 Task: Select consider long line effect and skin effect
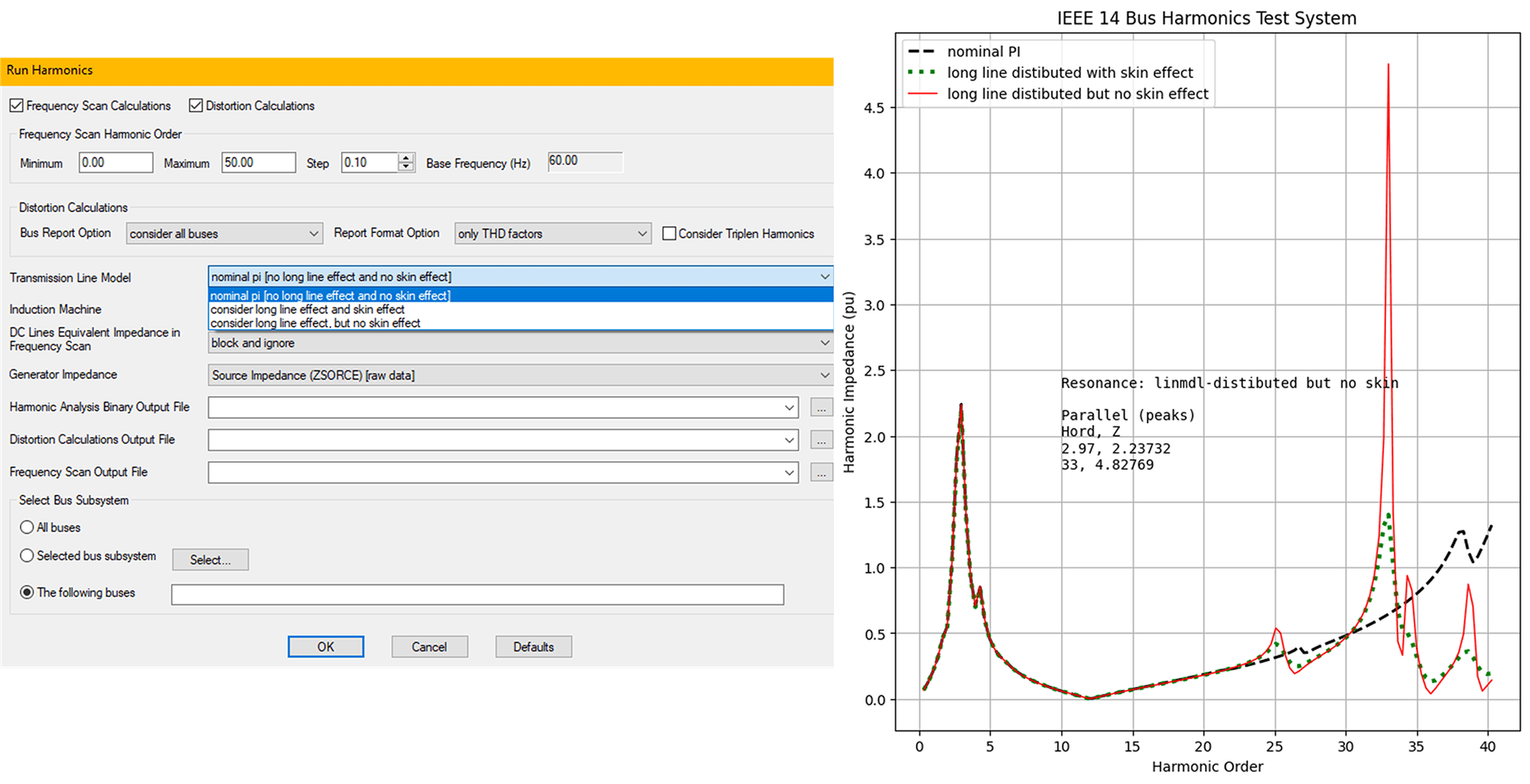coord(520,309)
